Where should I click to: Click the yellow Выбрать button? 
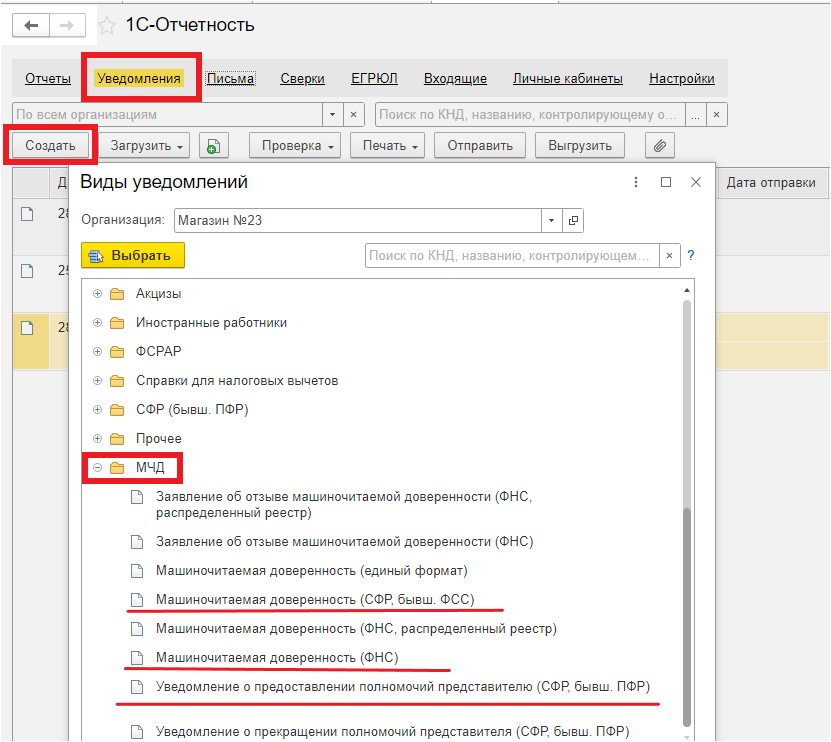pyautogui.click(x=133, y=255)
